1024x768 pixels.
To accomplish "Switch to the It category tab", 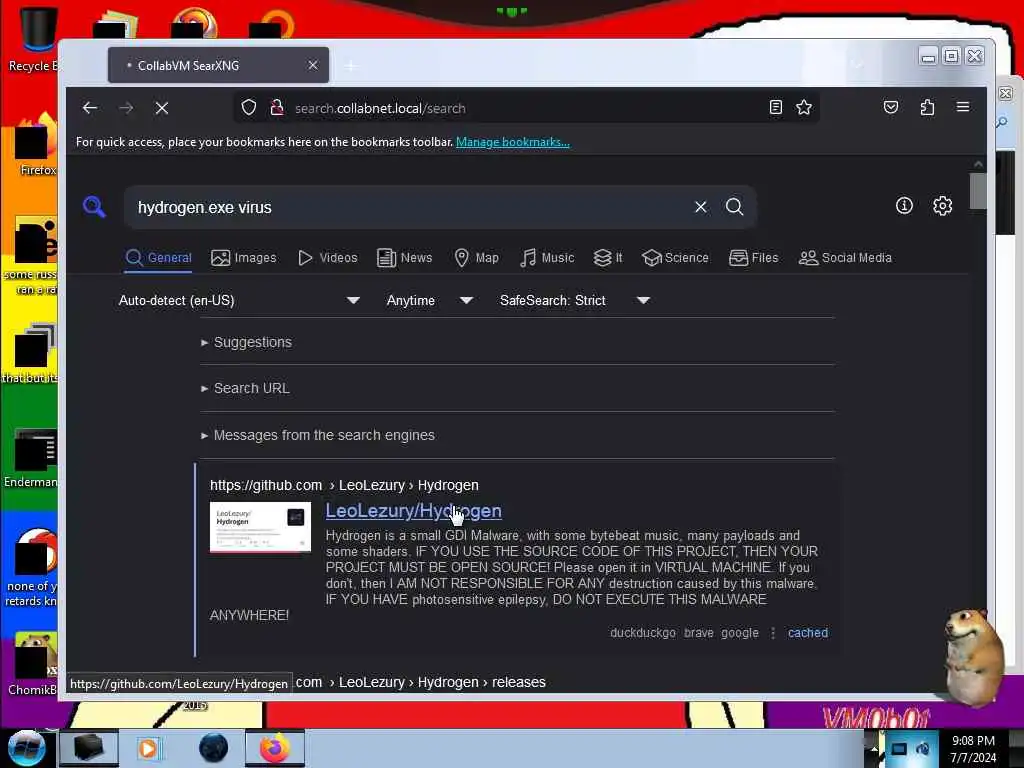I will click(x=608, y=257).
